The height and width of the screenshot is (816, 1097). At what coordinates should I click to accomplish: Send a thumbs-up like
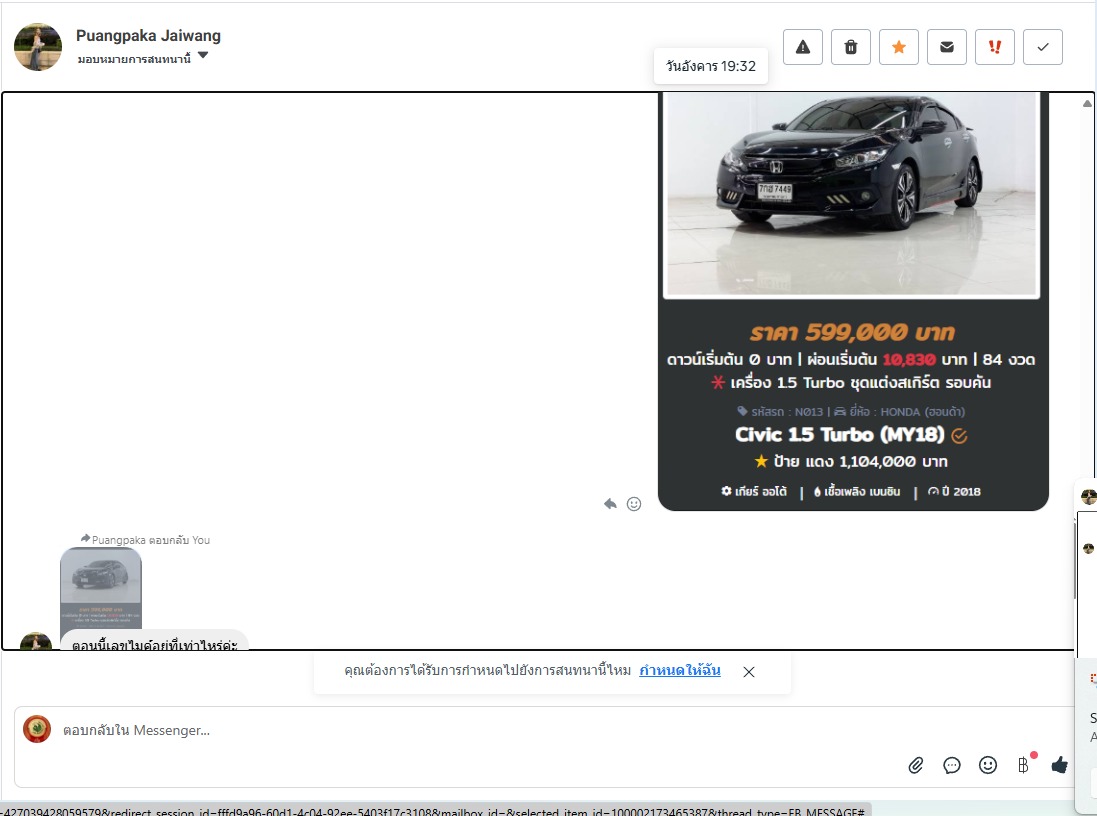[1060, 765]
